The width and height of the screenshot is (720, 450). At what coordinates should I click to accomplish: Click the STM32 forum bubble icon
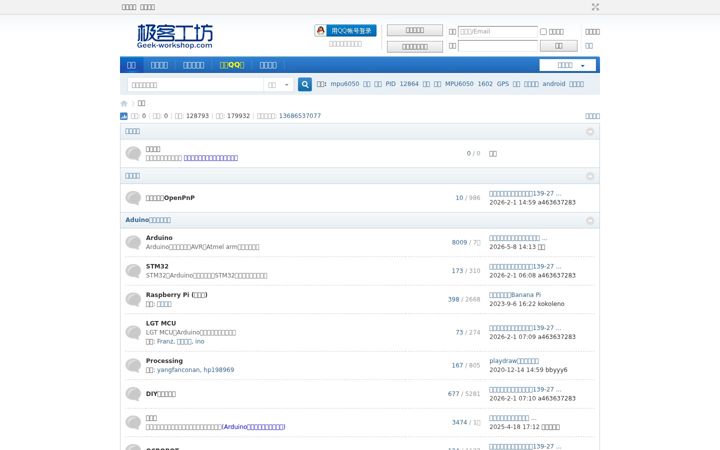tap(133, 271)
